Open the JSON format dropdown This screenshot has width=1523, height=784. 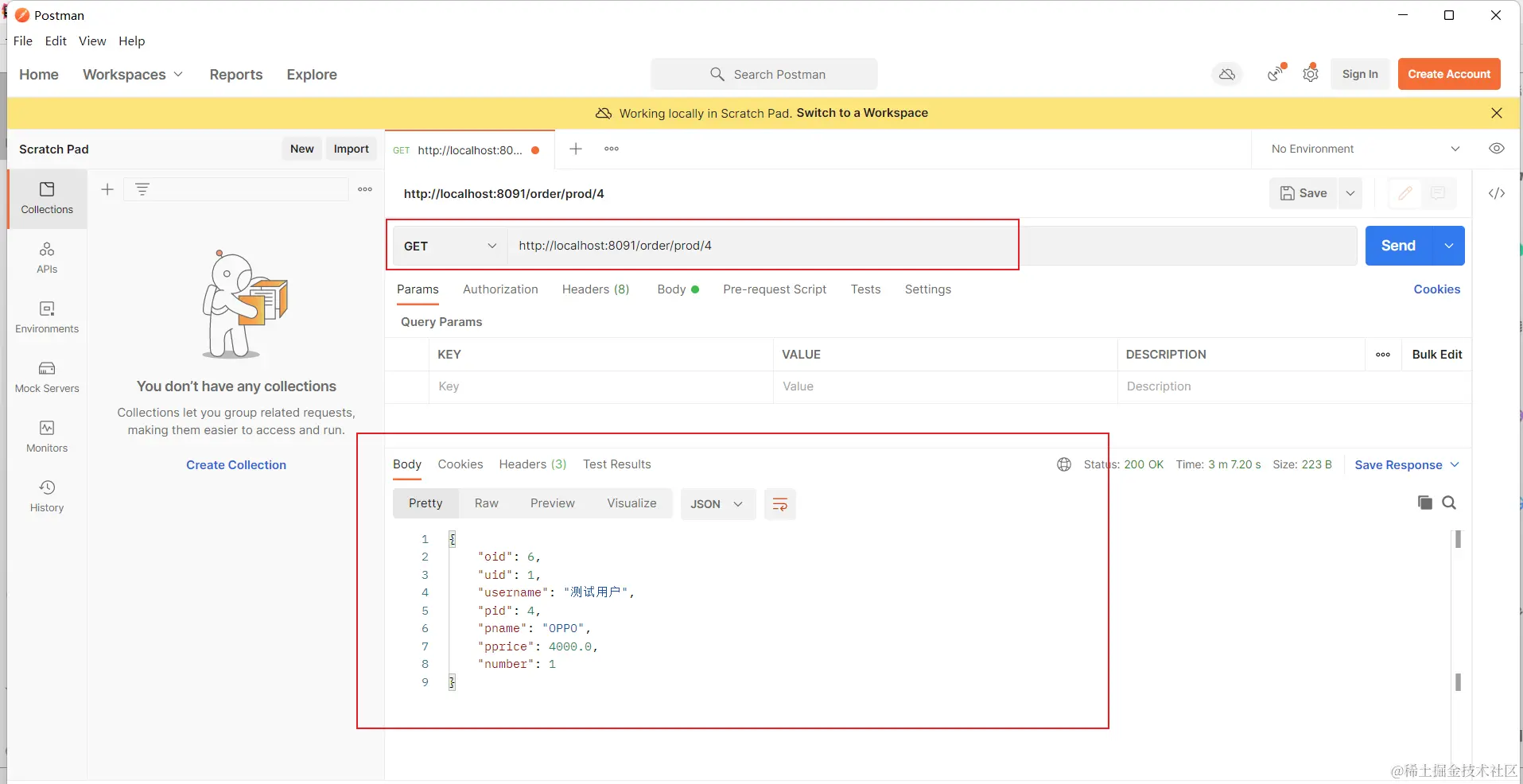click(717, 504)
